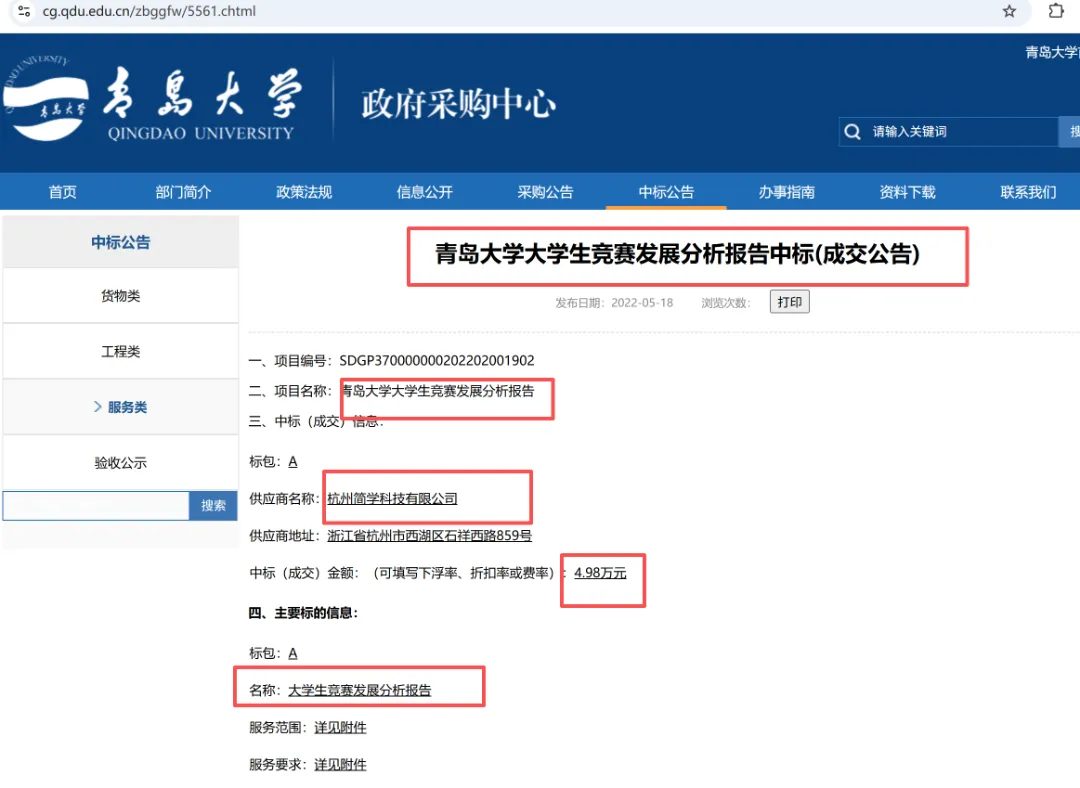Click the bookmark star icon in address bar
The width and height of the screenshot is (1080, 788).
pyautogui.click(x=1009, y=11)
